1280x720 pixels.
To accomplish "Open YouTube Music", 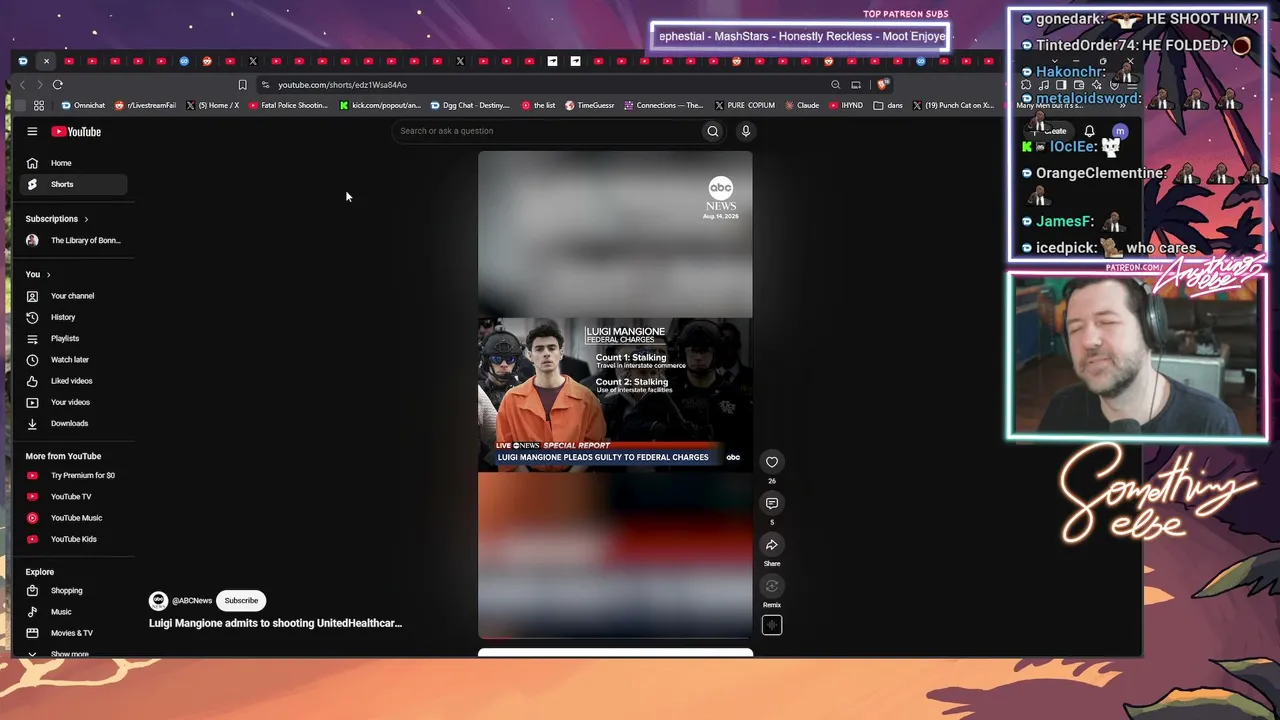I will pos(76,518).
